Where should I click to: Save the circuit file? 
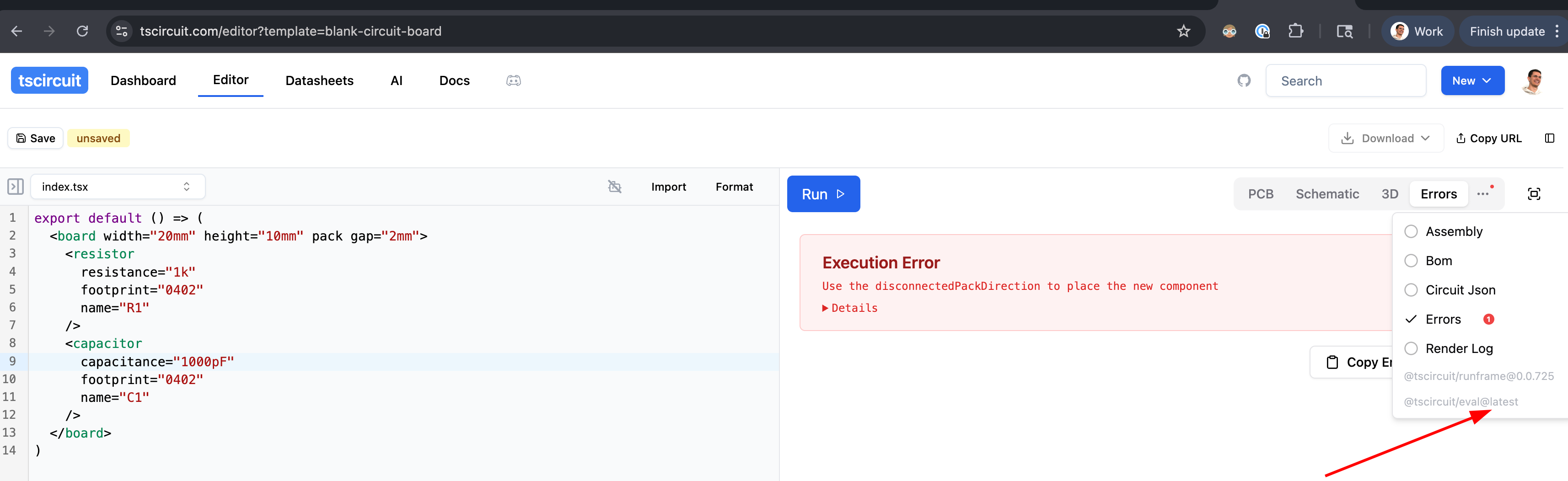[x=35, y=138]
